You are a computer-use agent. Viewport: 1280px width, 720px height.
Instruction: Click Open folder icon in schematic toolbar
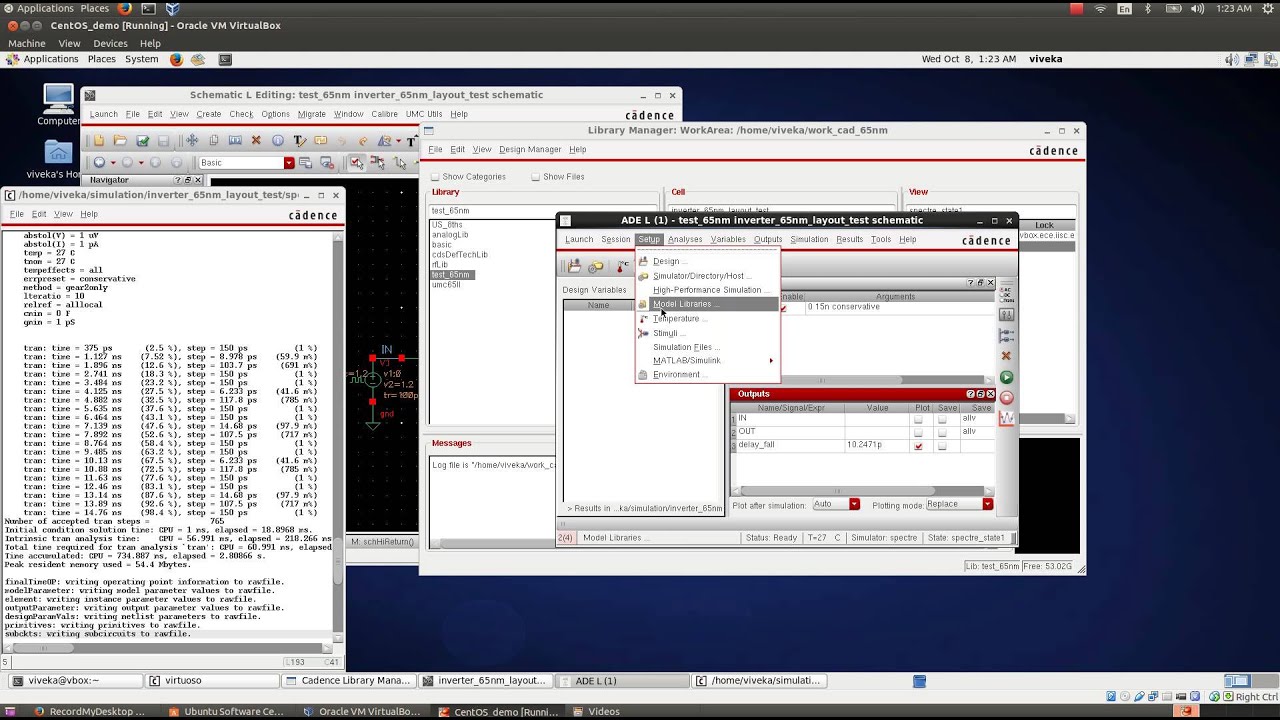(x=120, y=141)
